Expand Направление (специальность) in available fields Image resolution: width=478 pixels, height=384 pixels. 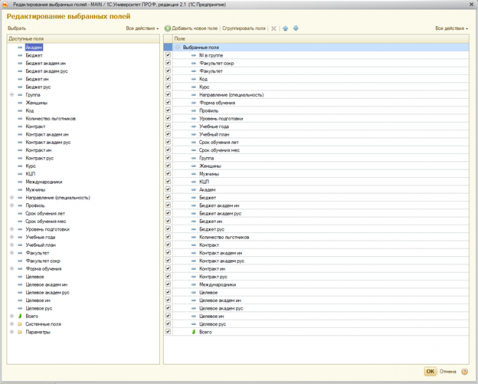(x=12, y=198)
